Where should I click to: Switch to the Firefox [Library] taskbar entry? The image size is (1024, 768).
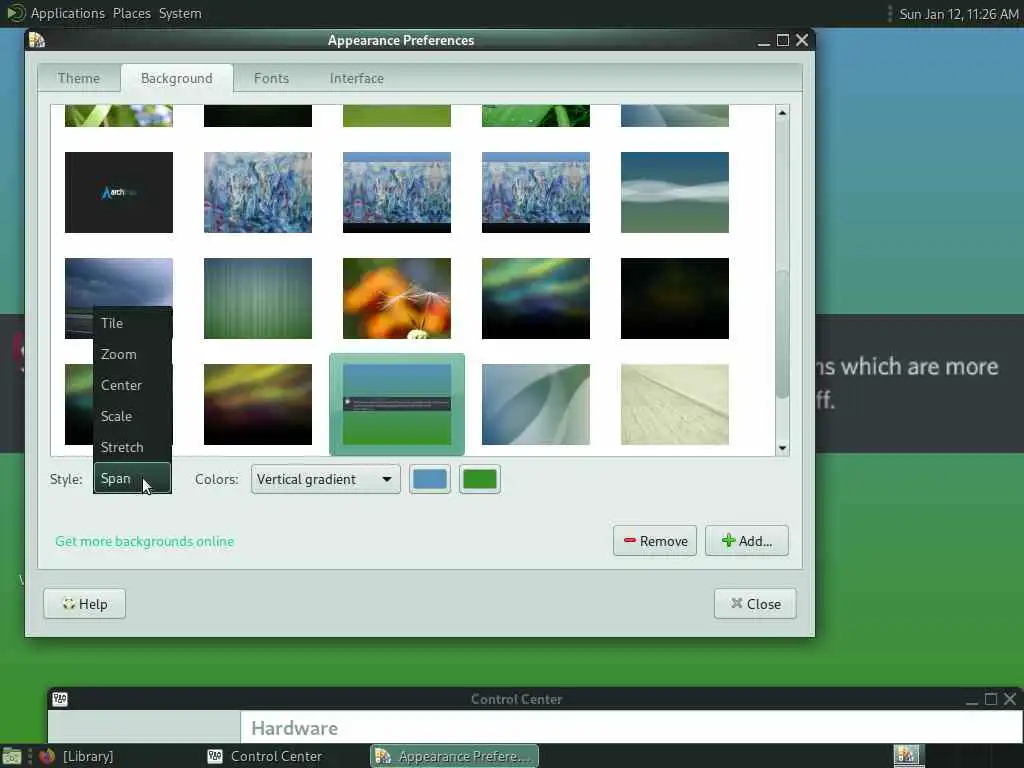pos(76,756)
